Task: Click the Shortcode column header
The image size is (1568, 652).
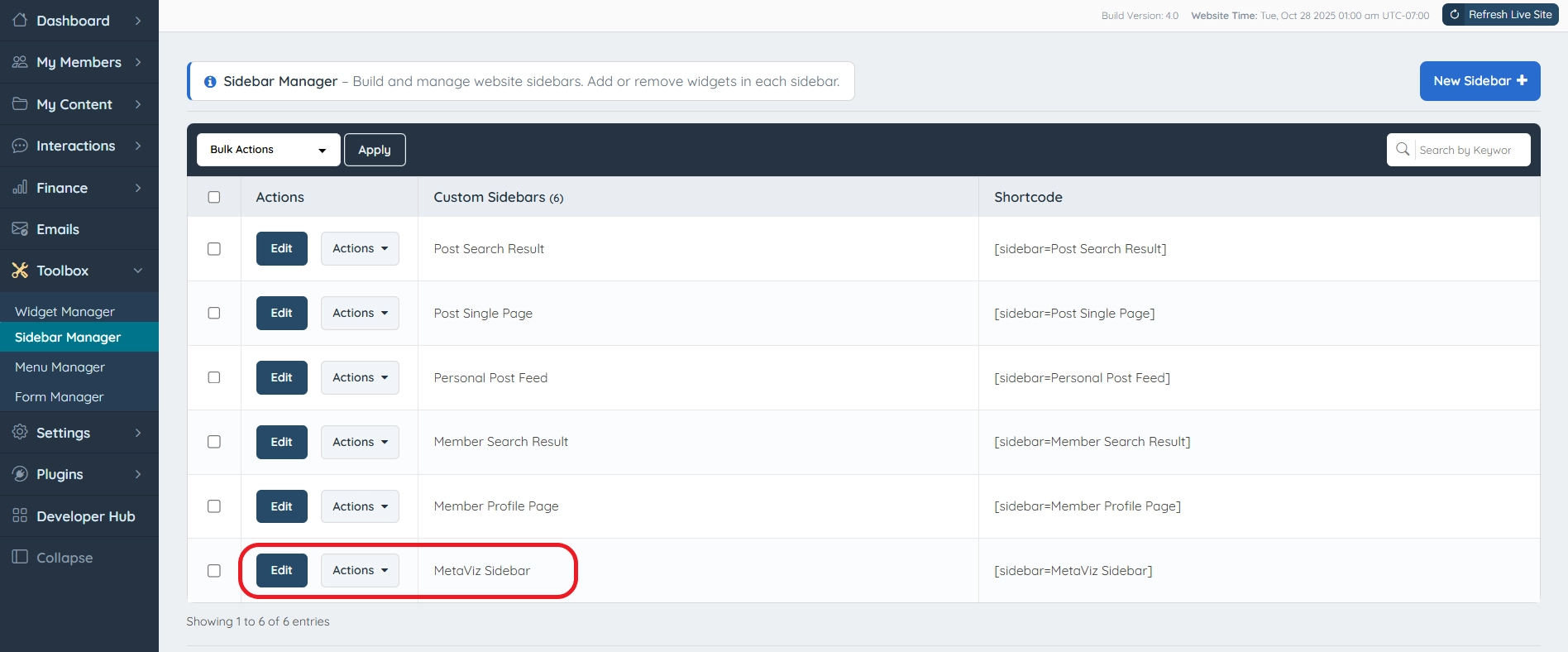Action: tap(1028, 197)
